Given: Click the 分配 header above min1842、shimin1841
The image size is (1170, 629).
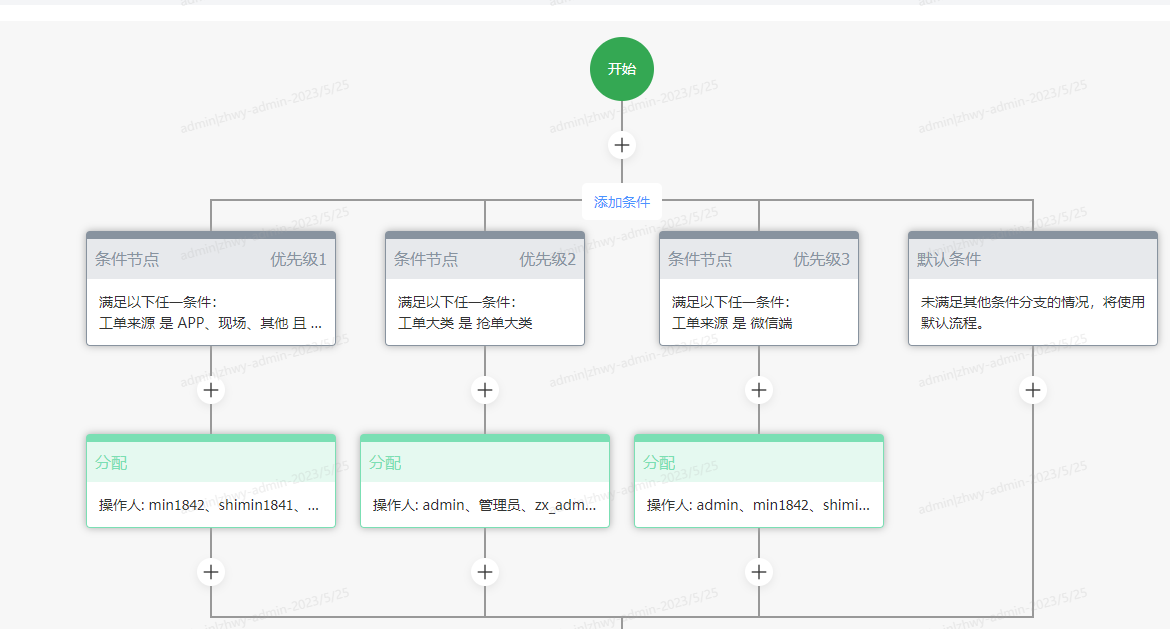Looking at the screenshot, I should point(211,462).
